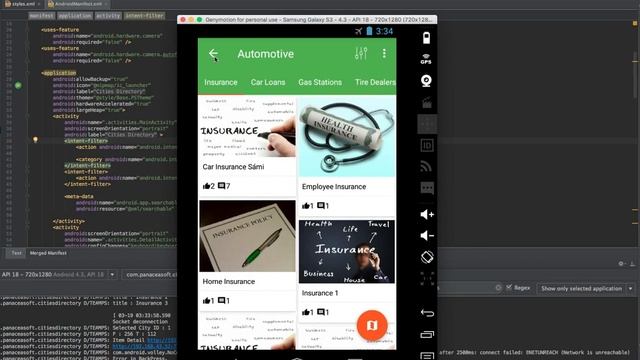Viewport: 640px width, 360px height.
Task: Open Employee Insurance stethoscope image
Action: pyautogui.click(x=347, y=137)
